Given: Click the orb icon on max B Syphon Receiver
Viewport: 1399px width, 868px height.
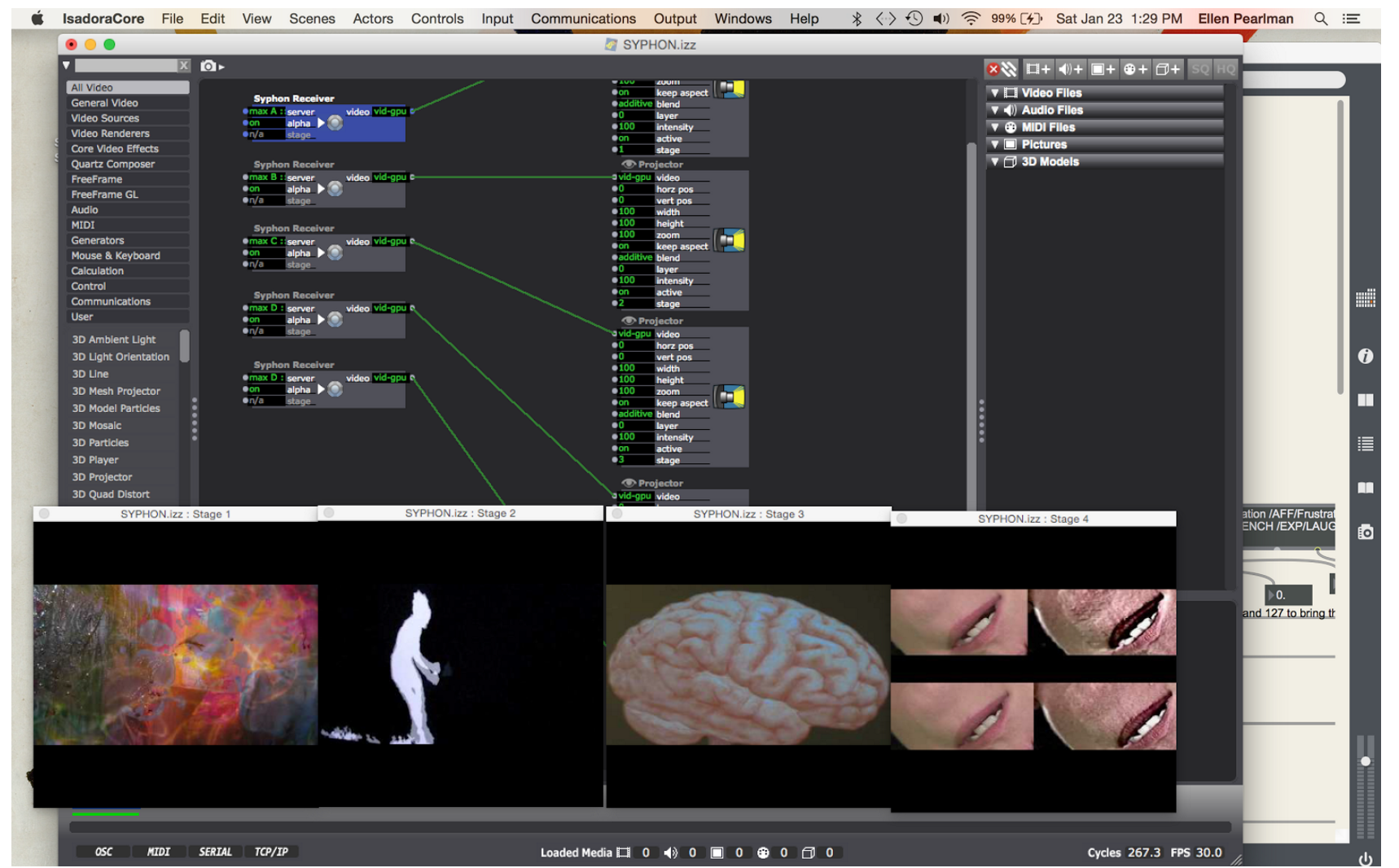Looking at the screenshot, I should [335, 189].
